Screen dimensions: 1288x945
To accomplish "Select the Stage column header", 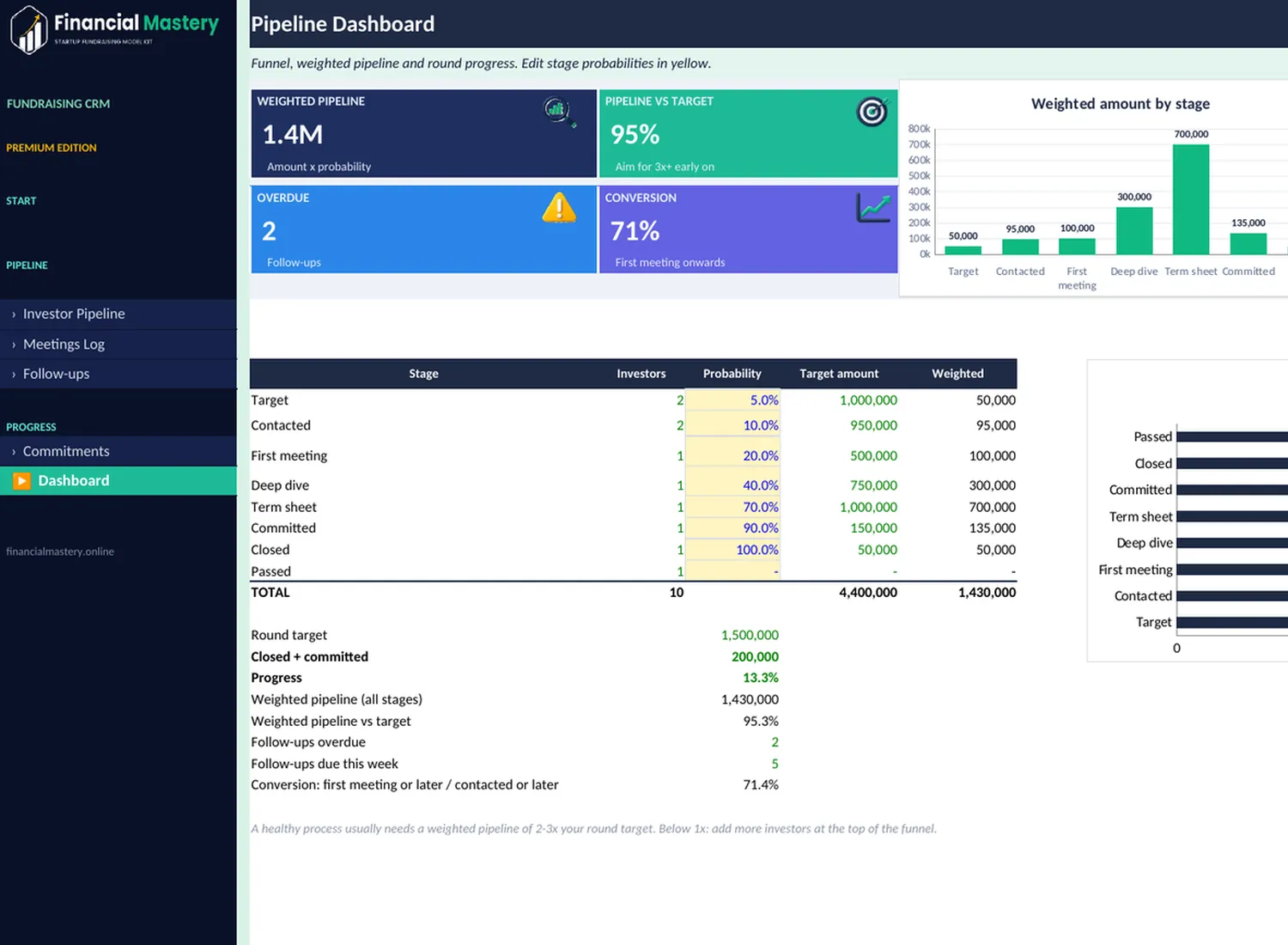I will (423, 374).
